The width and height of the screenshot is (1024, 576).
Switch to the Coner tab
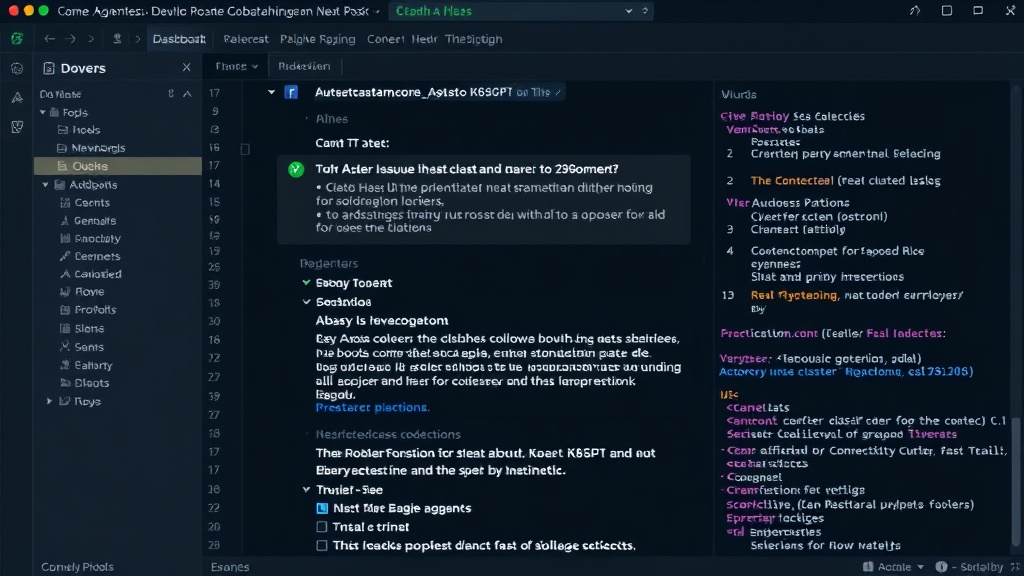385,39
